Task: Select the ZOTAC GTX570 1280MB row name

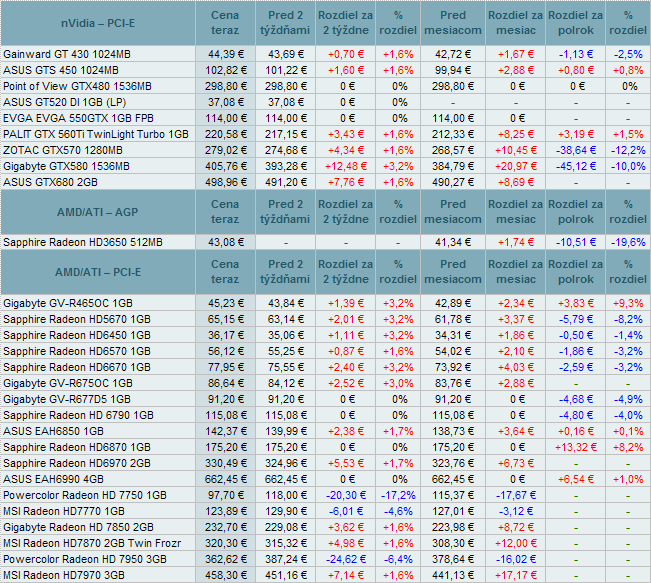Action: point(63,150)
